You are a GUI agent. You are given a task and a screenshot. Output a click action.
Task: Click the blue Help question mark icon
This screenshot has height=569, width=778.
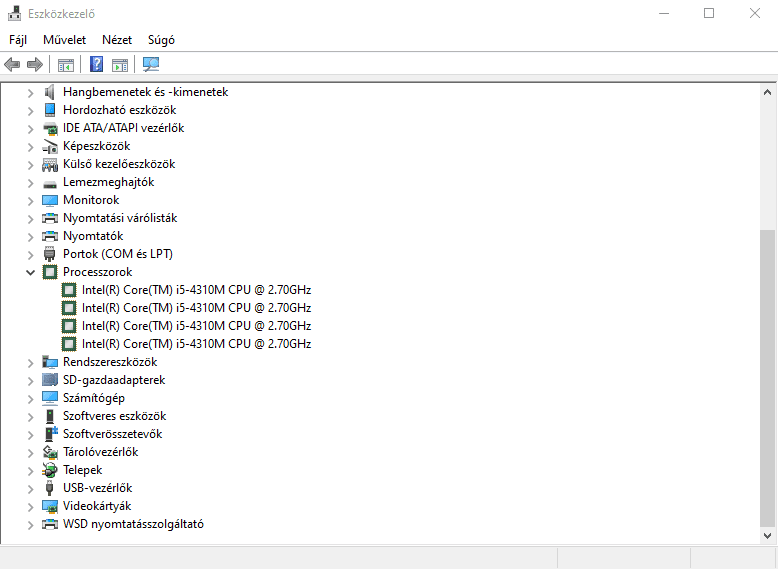pyautogui.click(x=96, y=65)
